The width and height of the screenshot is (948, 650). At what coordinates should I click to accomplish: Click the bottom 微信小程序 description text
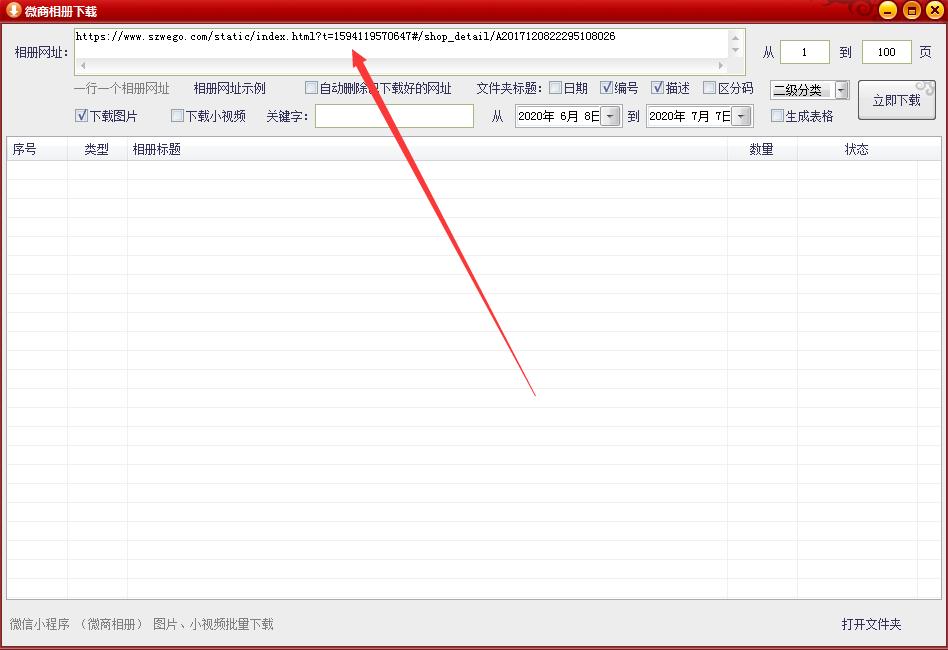pos(142,624)
